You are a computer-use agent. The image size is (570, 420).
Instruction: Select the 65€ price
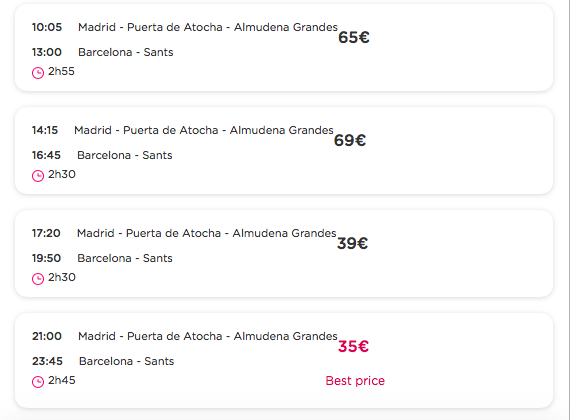click(x=354, y=37)
